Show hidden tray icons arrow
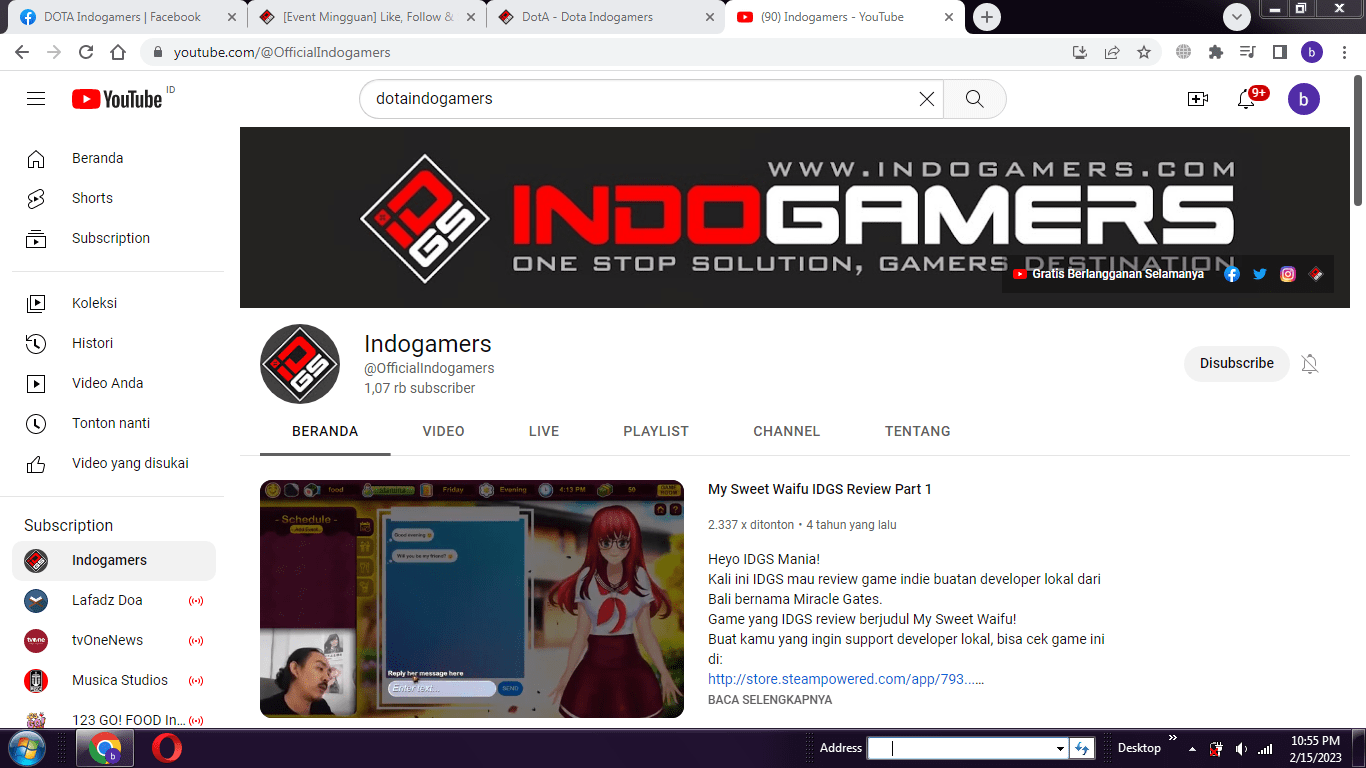Viewport: 1366px width, 768px height. pyautogui.click(x=1192, y=748)
